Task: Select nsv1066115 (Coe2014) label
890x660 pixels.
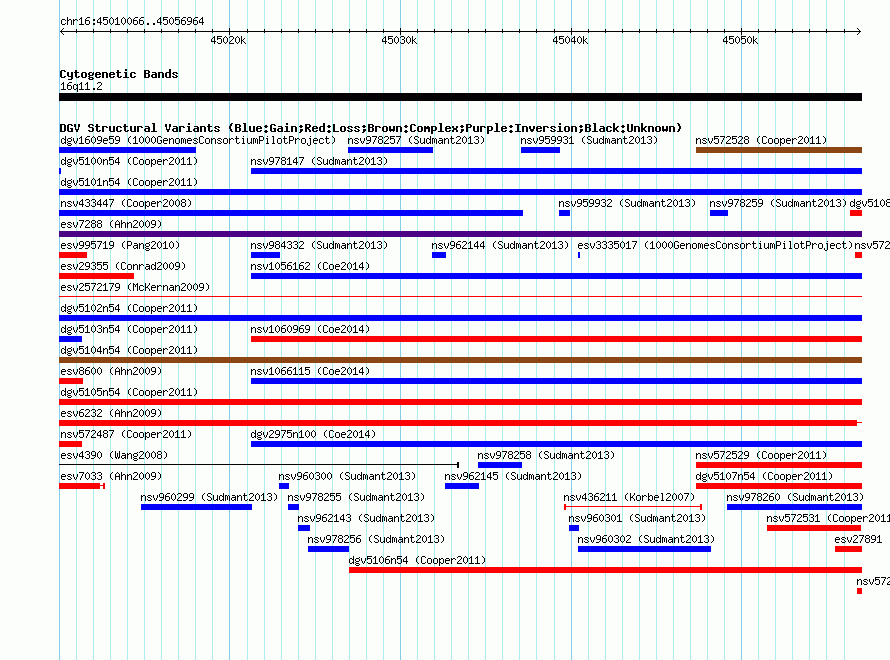Action: (x=310, y=371)
